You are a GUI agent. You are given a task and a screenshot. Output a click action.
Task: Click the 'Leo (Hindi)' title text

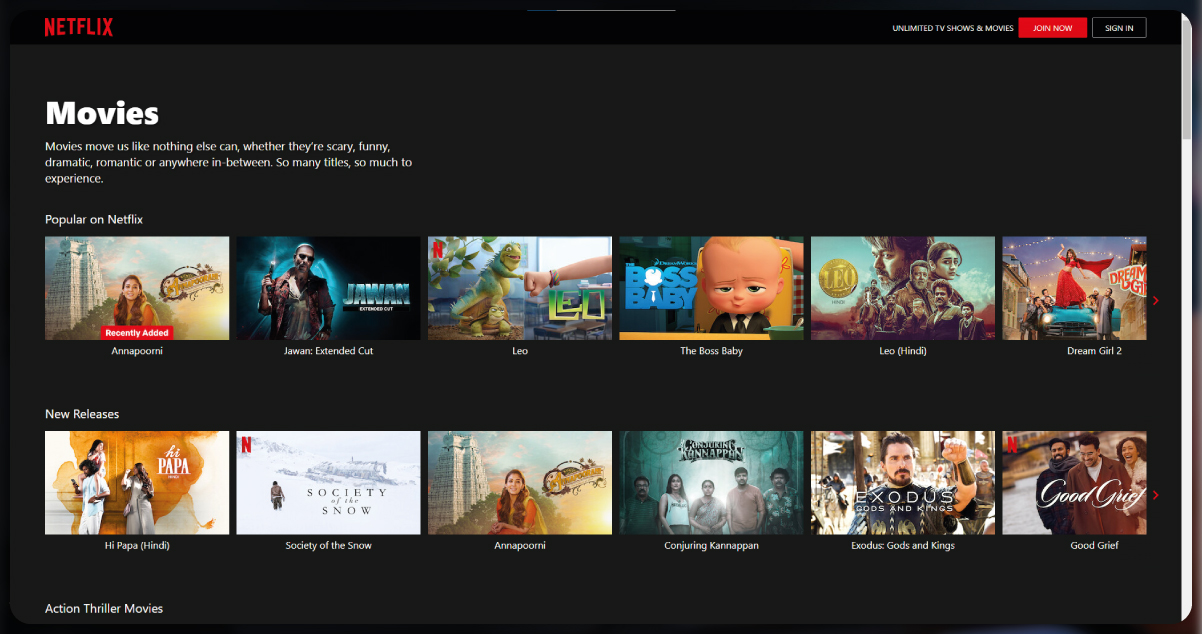pos(903,351)
